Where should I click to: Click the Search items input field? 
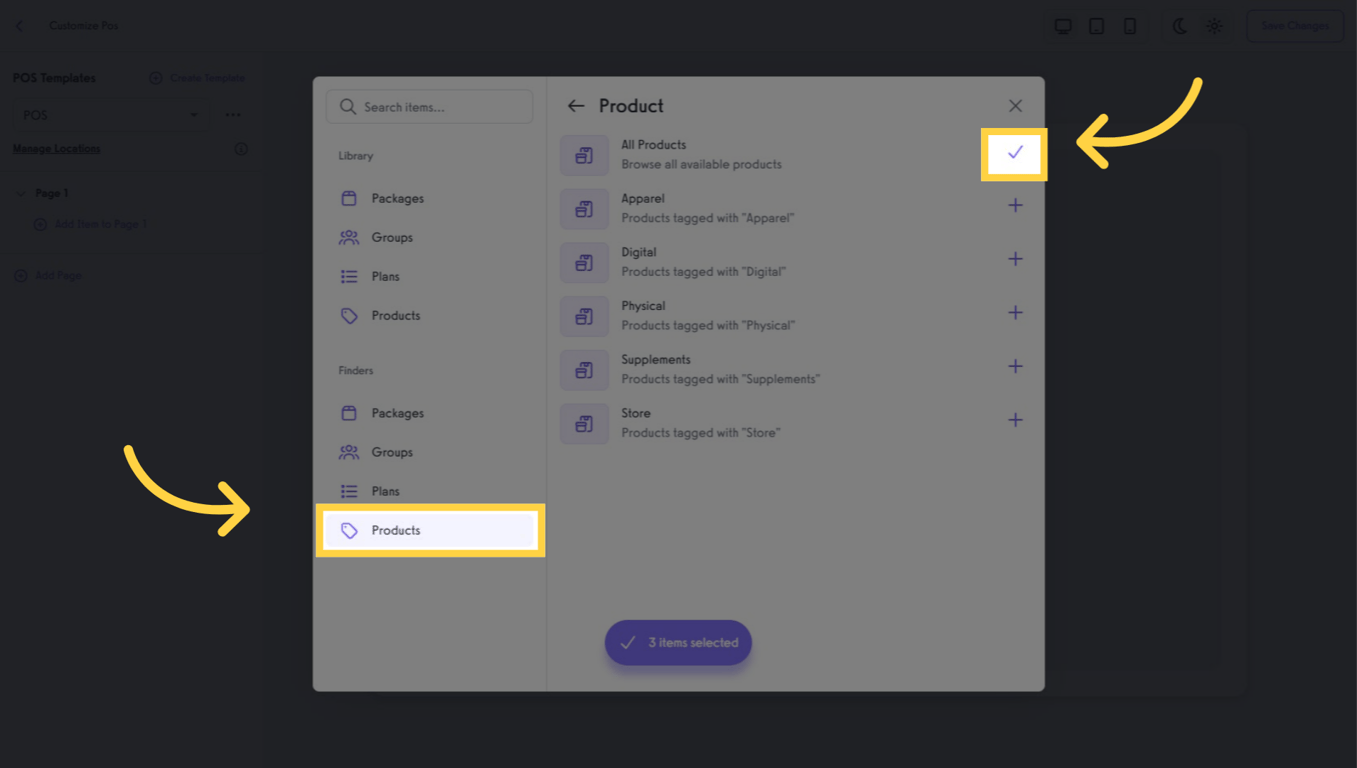pyautogui.click(x=429, y=106)
